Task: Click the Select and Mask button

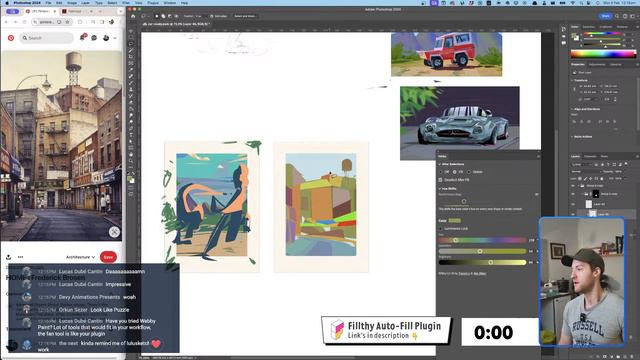Action: 245,16
